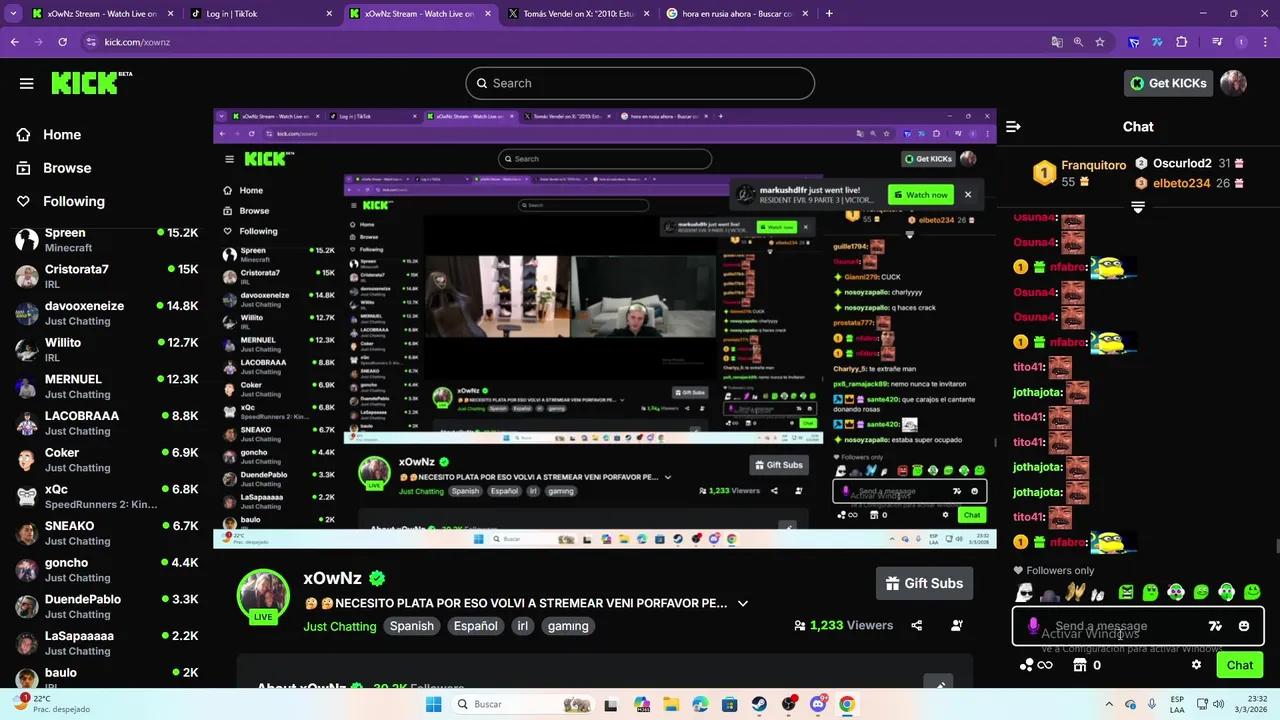This screenshot has width=1280, height=720.
Task: Click the Chrome address bar URL
Action: (137, 42)
